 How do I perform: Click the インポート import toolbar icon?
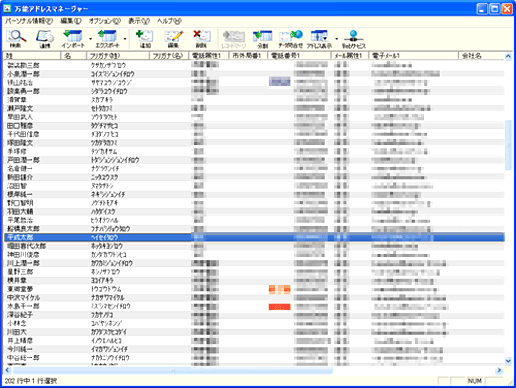(x=73, y=39)
